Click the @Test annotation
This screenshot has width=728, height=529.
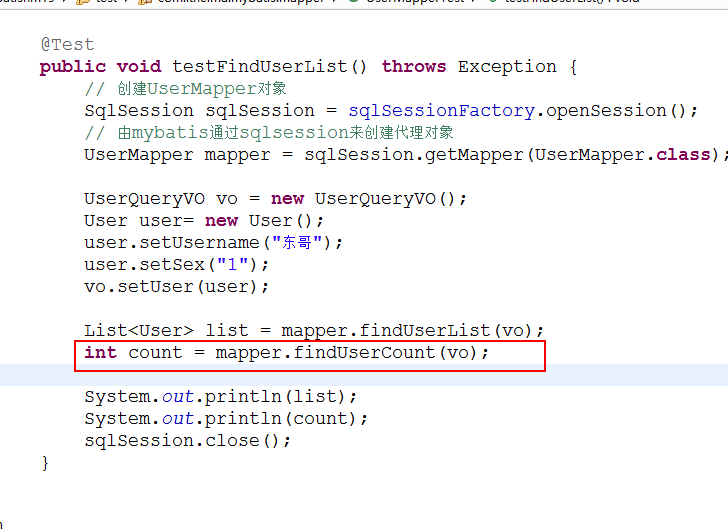tap(67, 45)
